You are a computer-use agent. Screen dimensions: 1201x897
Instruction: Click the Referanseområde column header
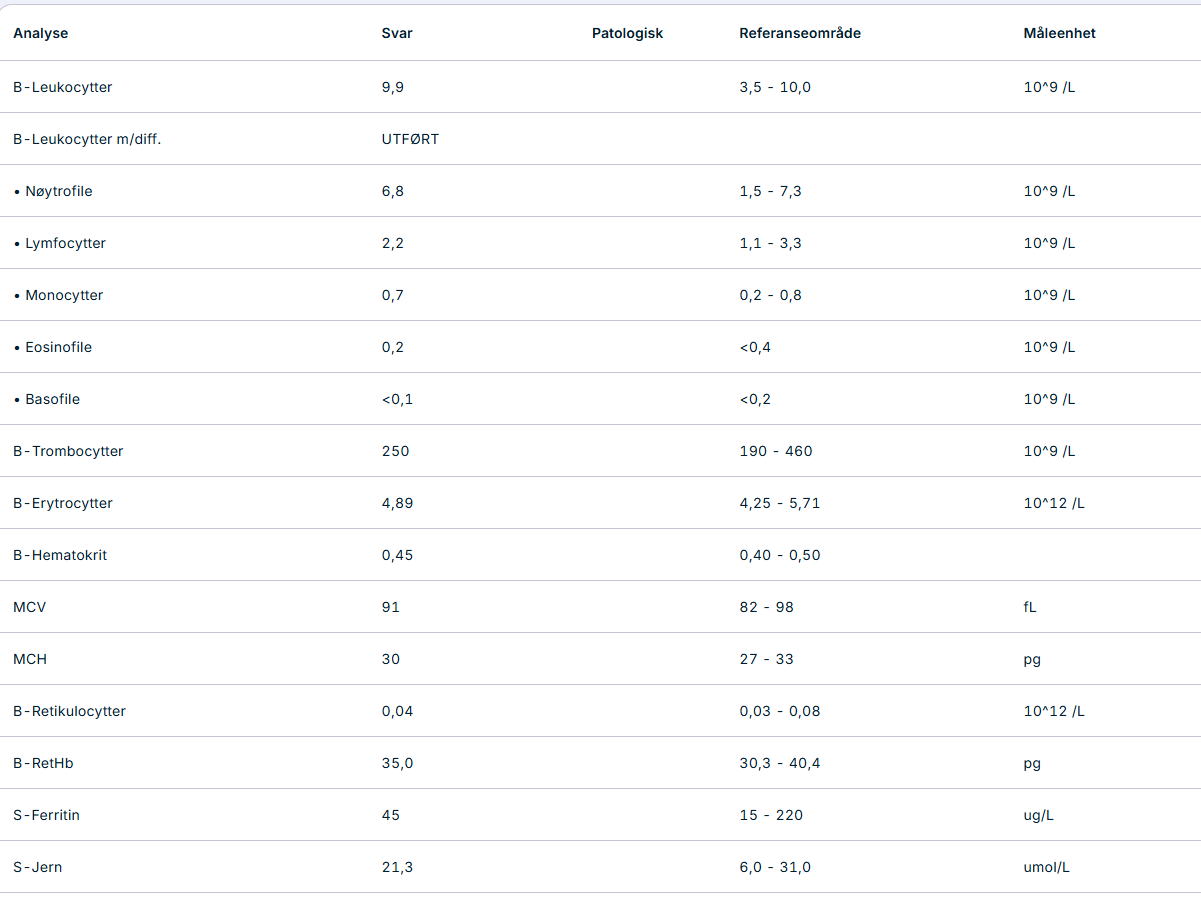click(x=800, y=33)
